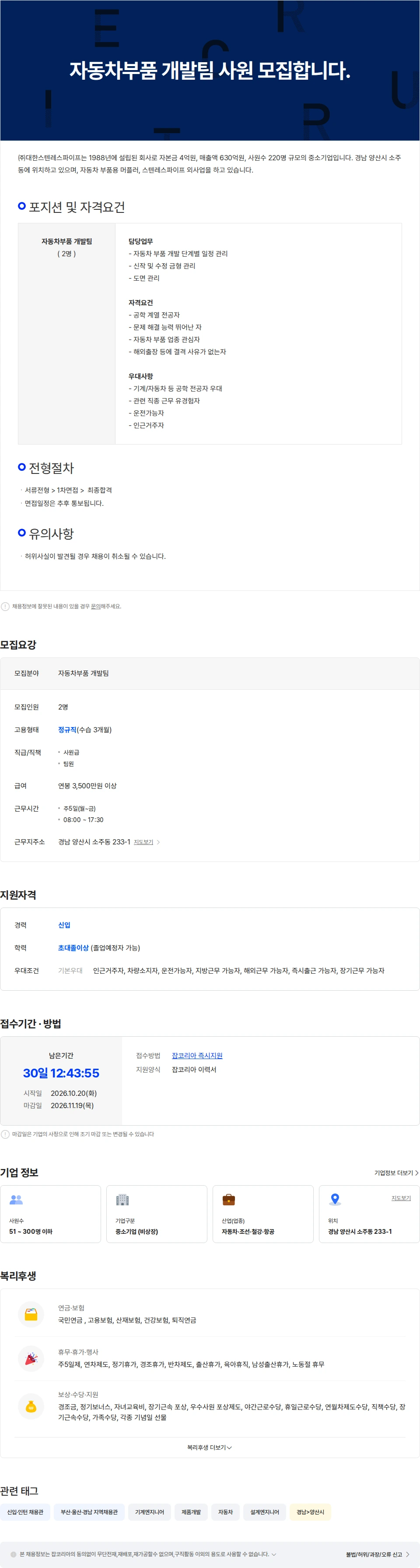Click the chevron beside 기업정보 더보기

pyautogui.click(x=416, y=1172)
